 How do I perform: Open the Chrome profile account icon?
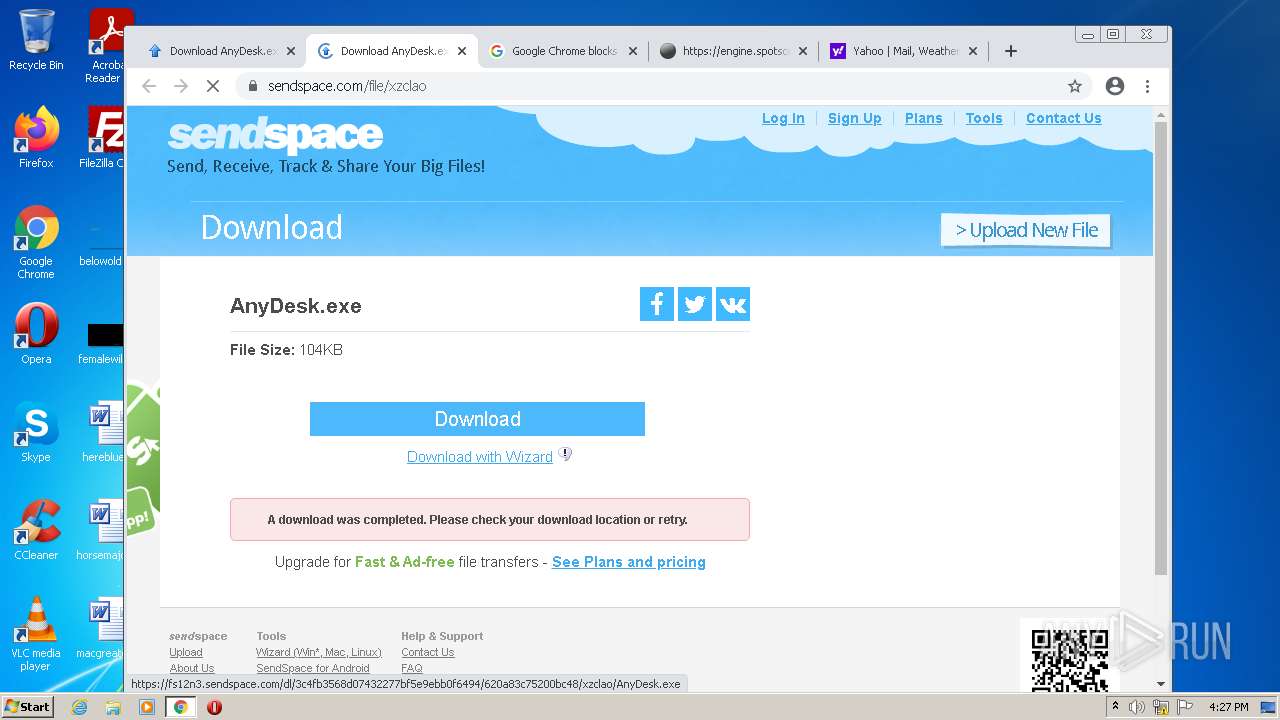pos(1115,86)
